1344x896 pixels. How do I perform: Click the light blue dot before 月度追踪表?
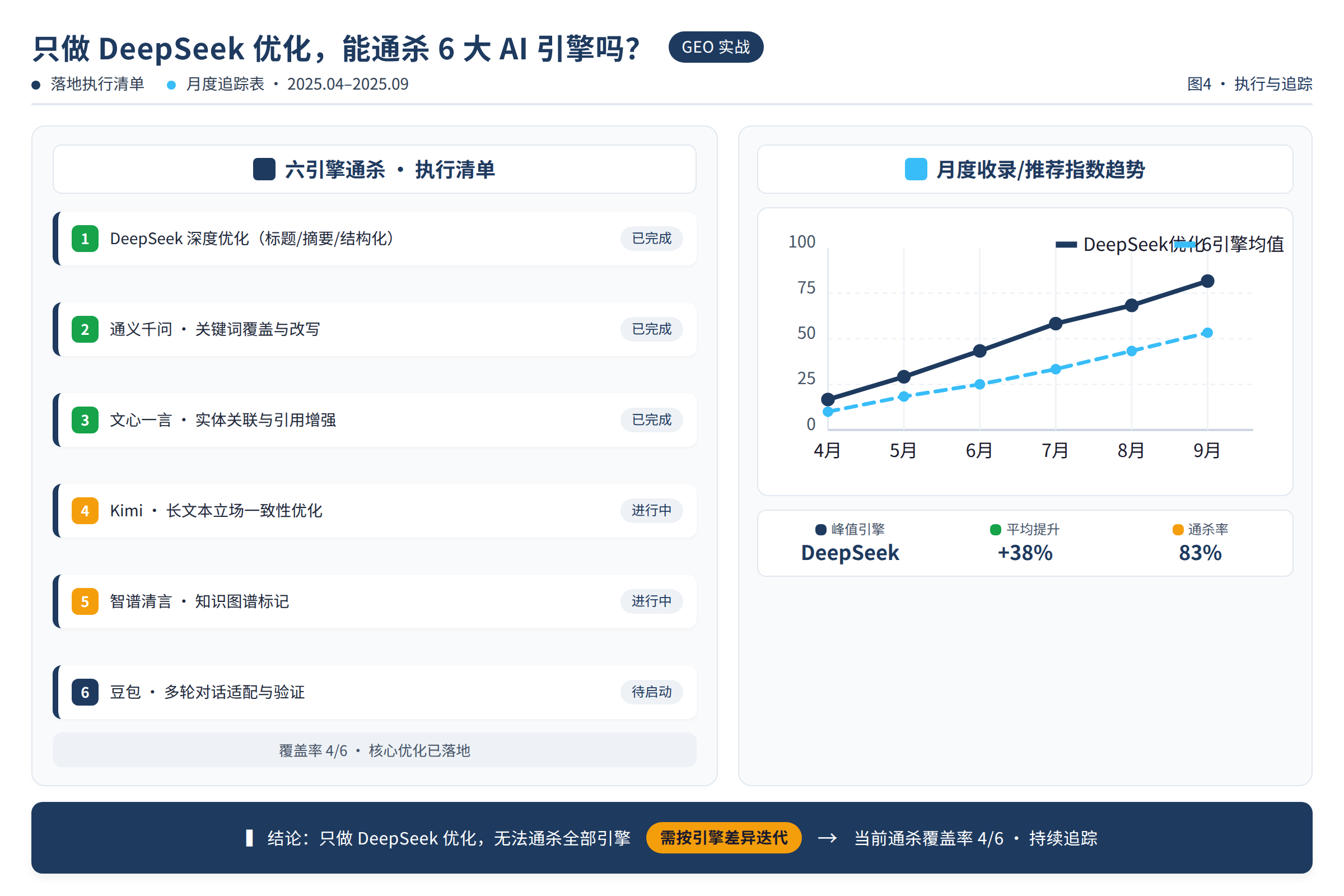[171, 85]
